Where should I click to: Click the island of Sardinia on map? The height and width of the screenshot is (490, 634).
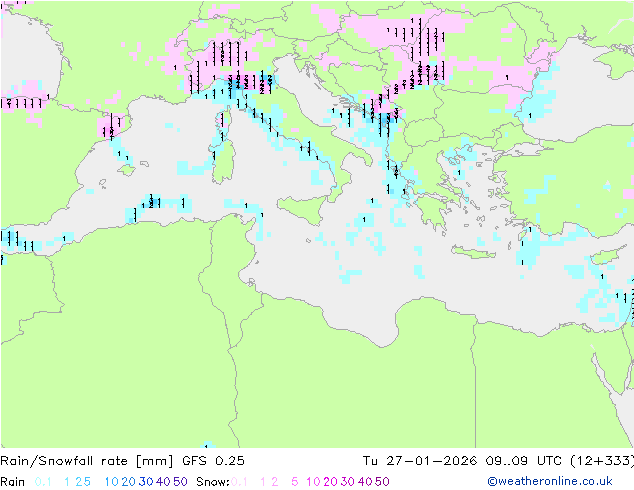[224, 162]
